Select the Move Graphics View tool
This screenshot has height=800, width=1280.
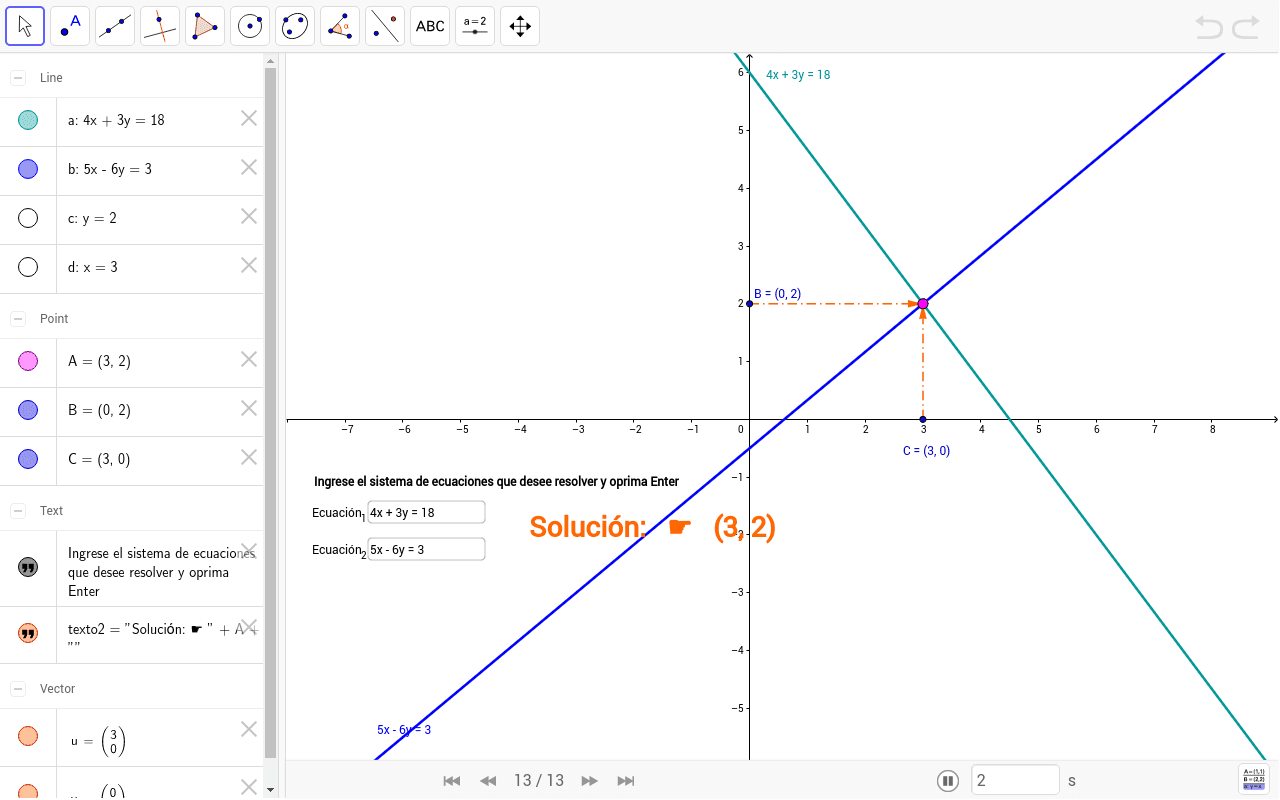(520, 26)
